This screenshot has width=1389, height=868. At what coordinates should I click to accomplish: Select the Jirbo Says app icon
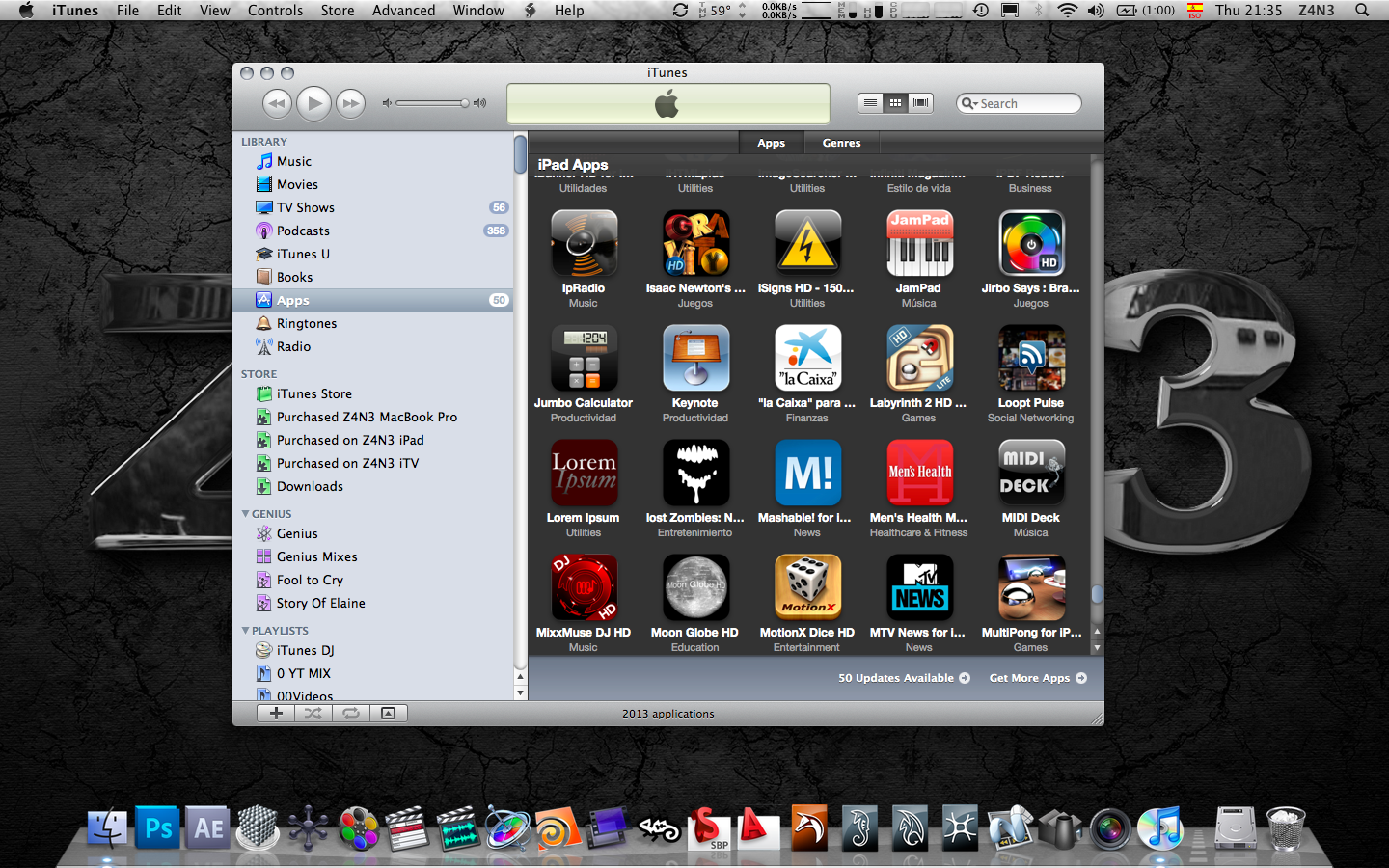(x=1031, y=243)
